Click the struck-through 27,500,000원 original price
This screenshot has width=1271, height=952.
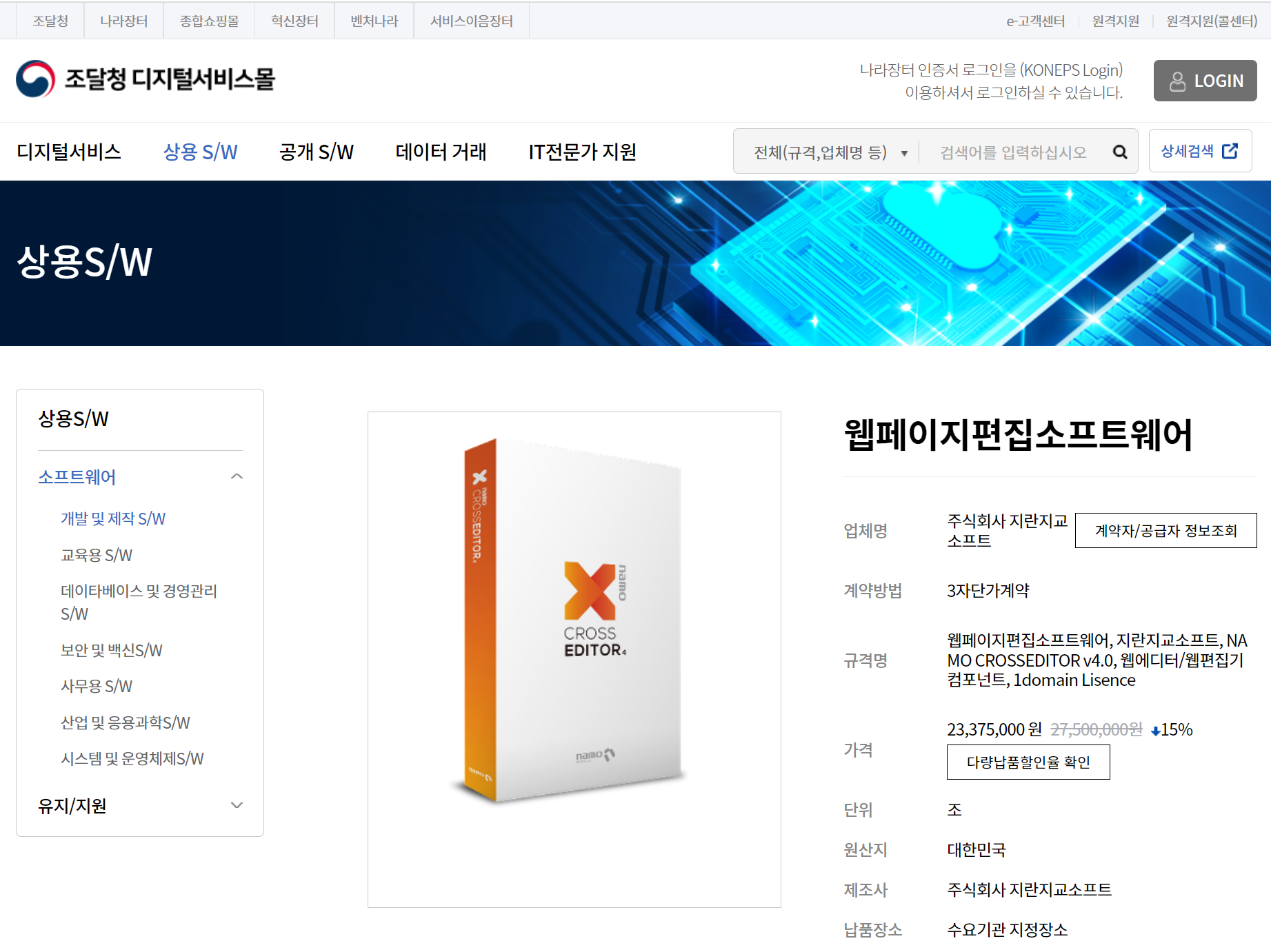point(1096,729)
